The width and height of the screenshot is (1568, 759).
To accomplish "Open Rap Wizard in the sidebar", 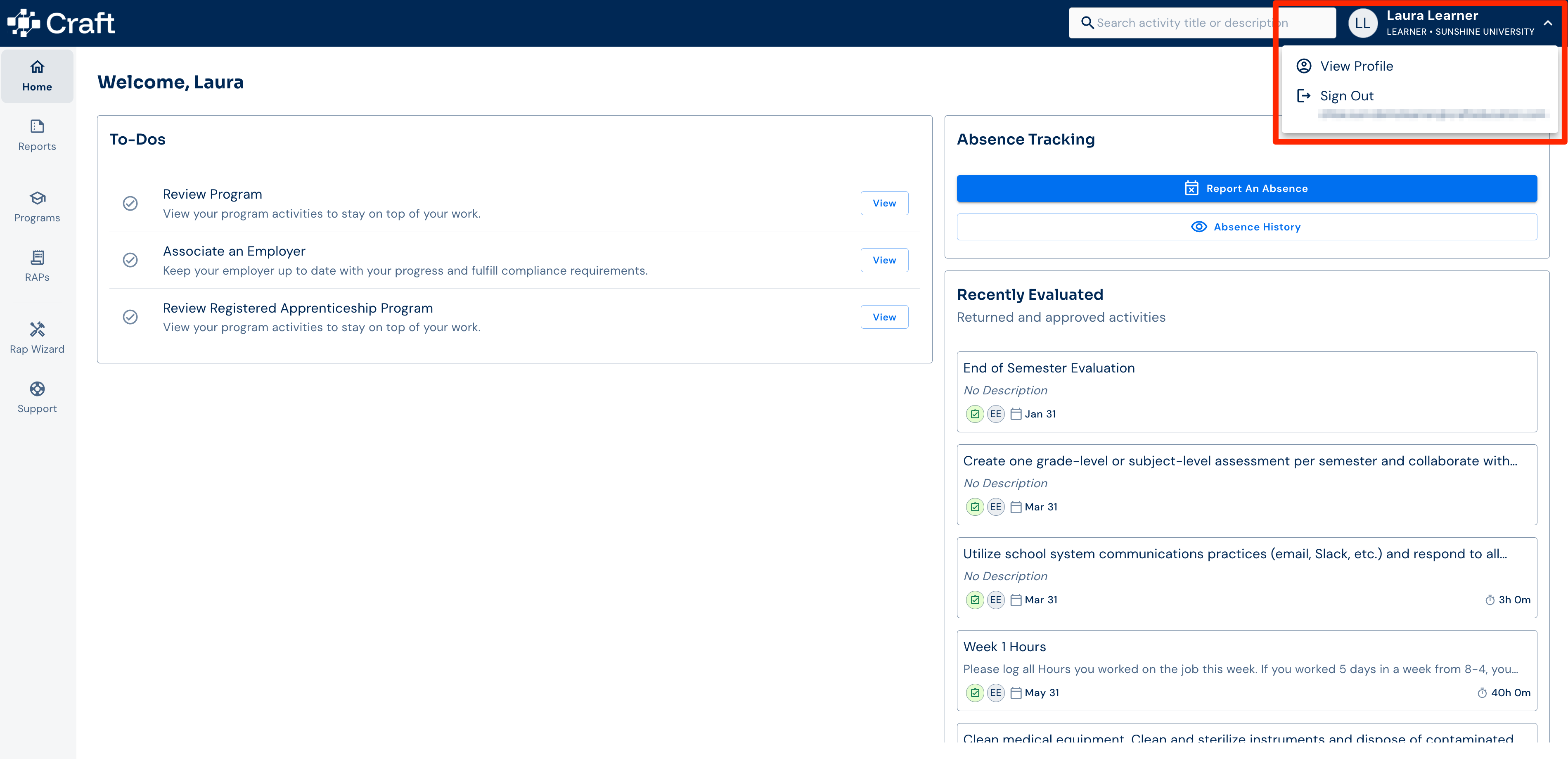I will pyautogui.click(x=37, y=339).
